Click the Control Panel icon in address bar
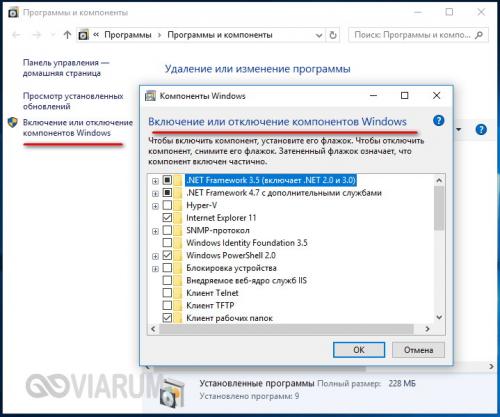 83,35
